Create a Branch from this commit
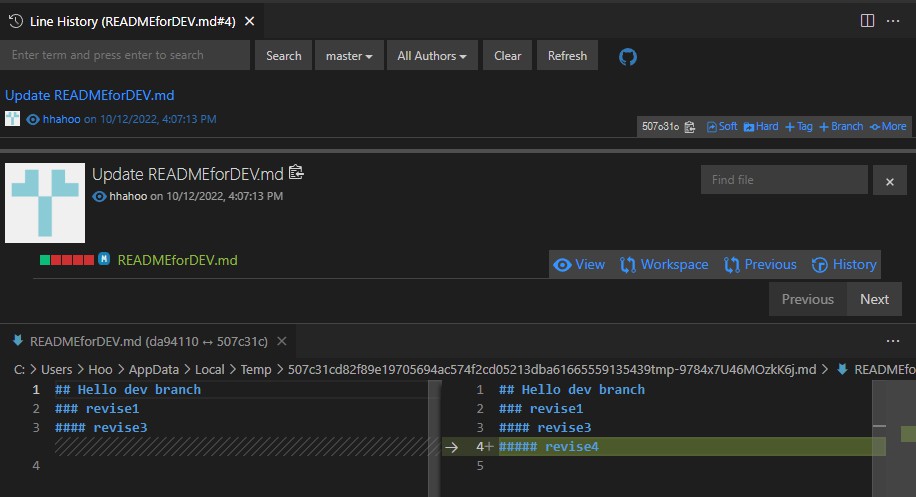Image resolution: width=916 pixels, height=497 pixels. 841,126
